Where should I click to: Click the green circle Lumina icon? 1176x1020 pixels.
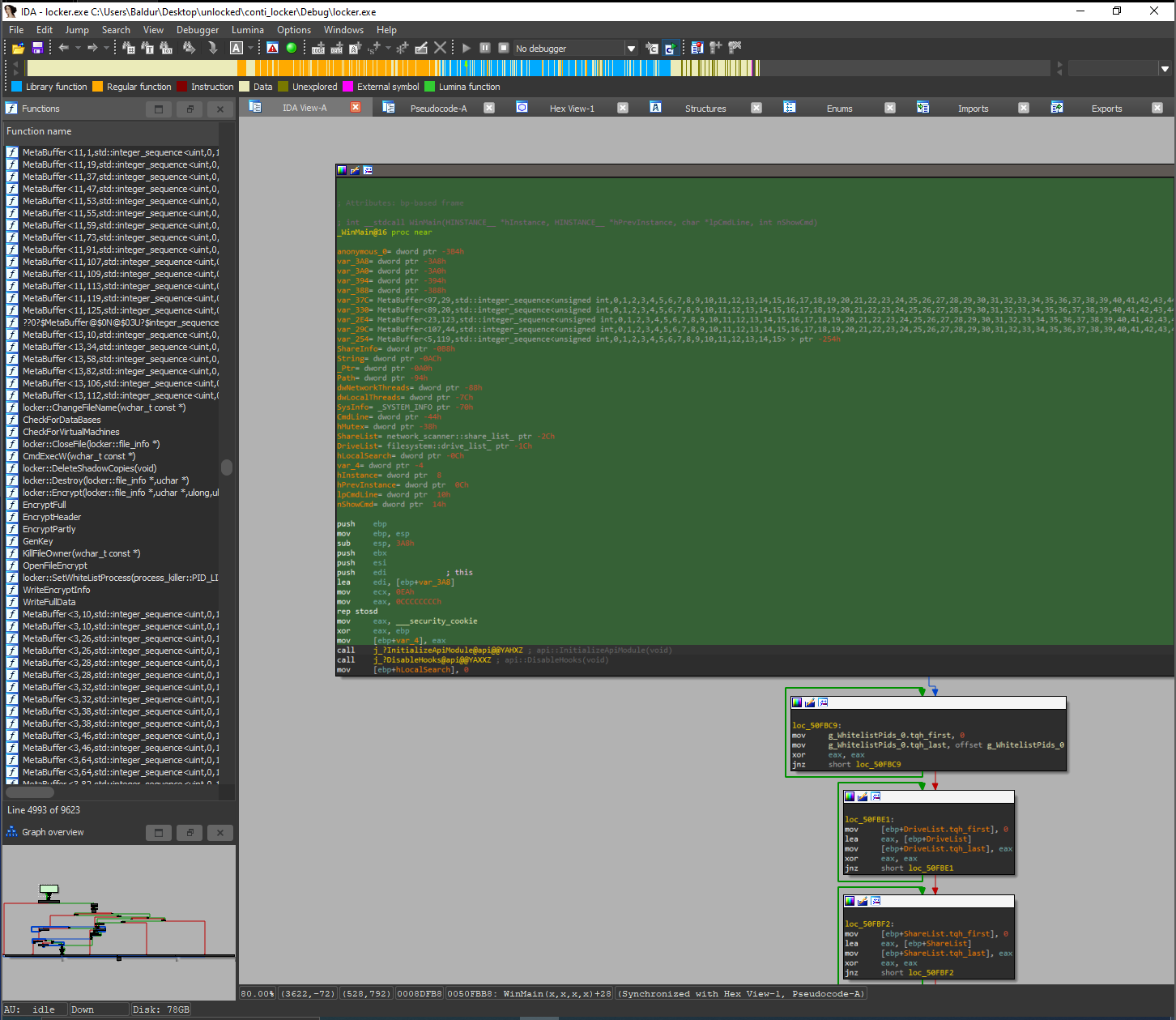pos(292,49)
